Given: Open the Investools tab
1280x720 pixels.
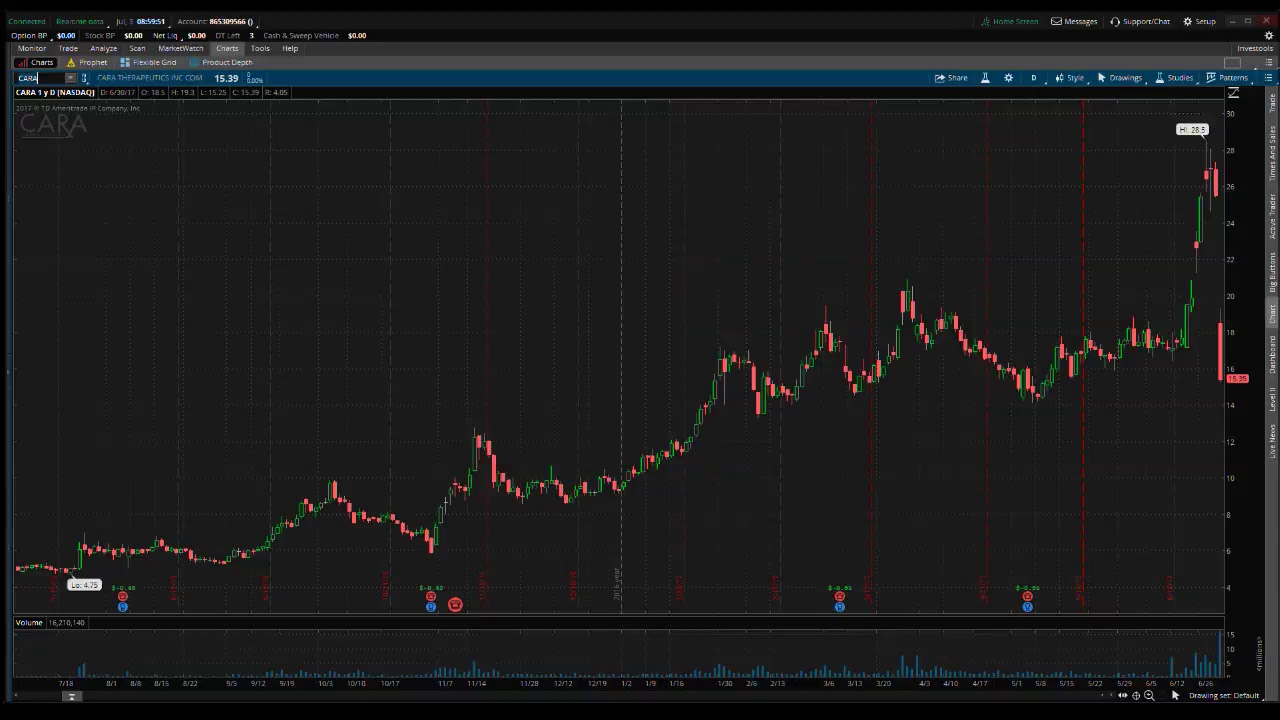Looking at the screenshot, I should 1255,48.
